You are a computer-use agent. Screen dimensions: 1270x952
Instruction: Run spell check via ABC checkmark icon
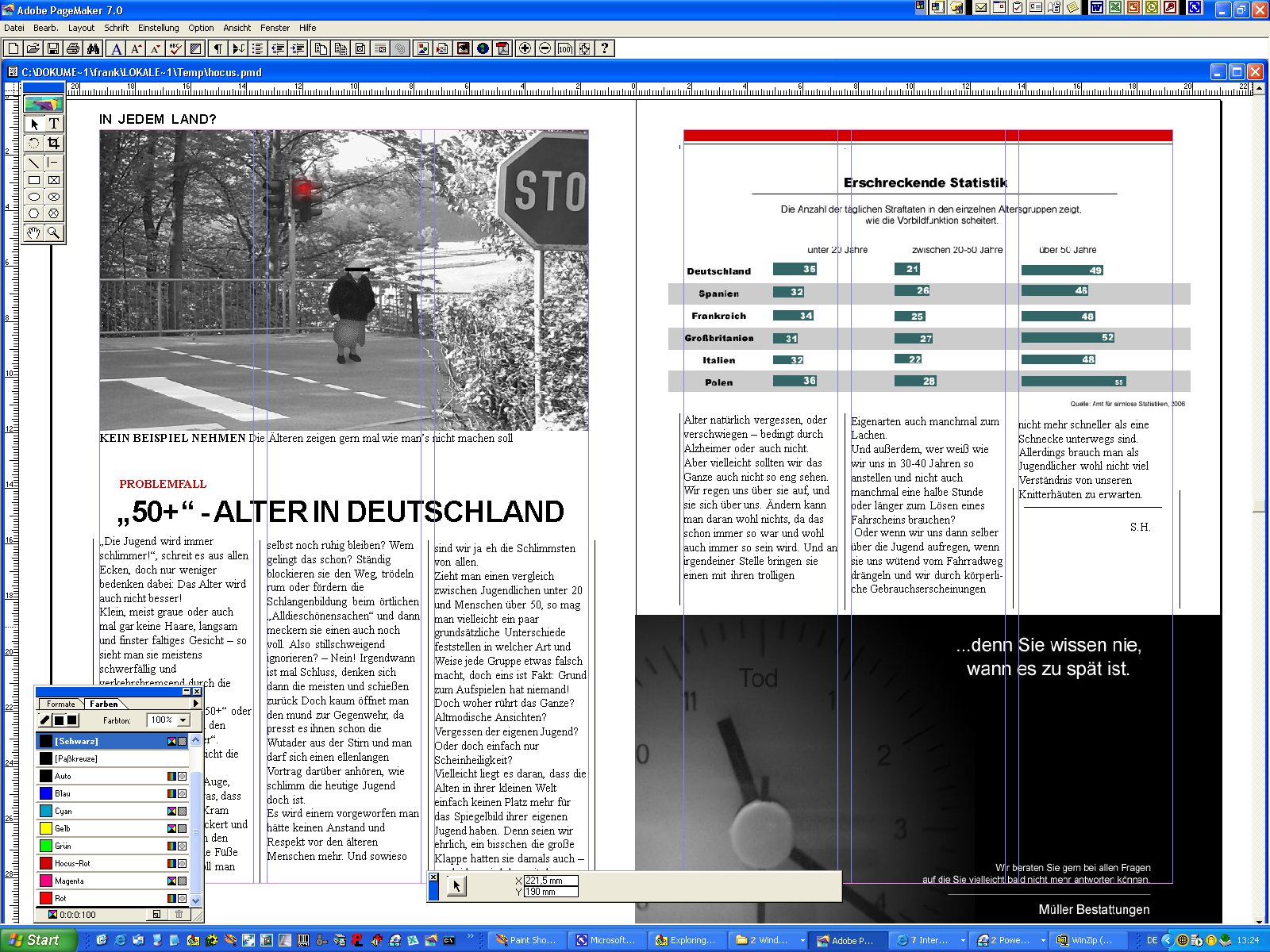click(175, 48)
